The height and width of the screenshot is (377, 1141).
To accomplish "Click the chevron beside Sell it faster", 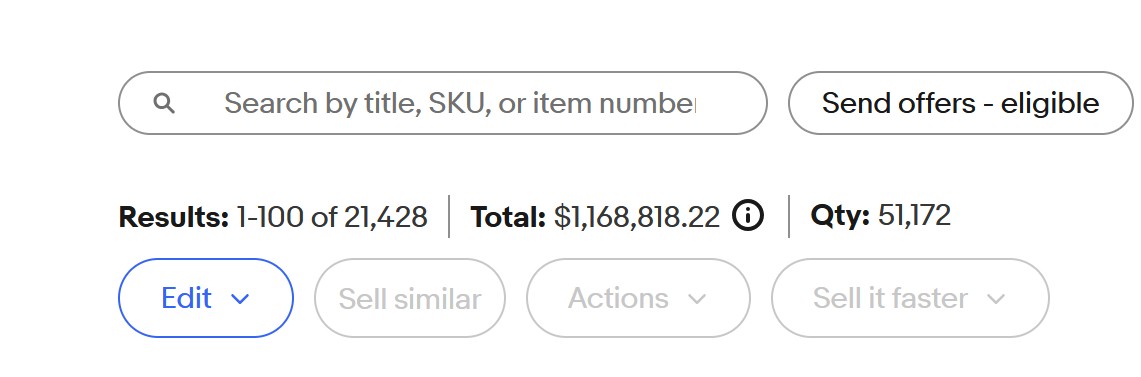I will tap(996, 298).
